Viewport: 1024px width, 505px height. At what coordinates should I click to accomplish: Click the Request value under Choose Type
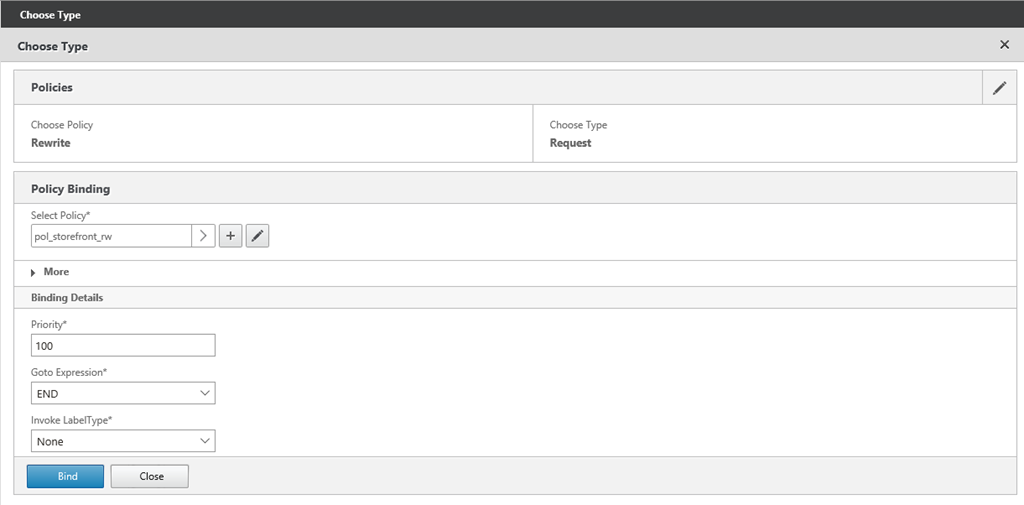[x=570, y=143]
